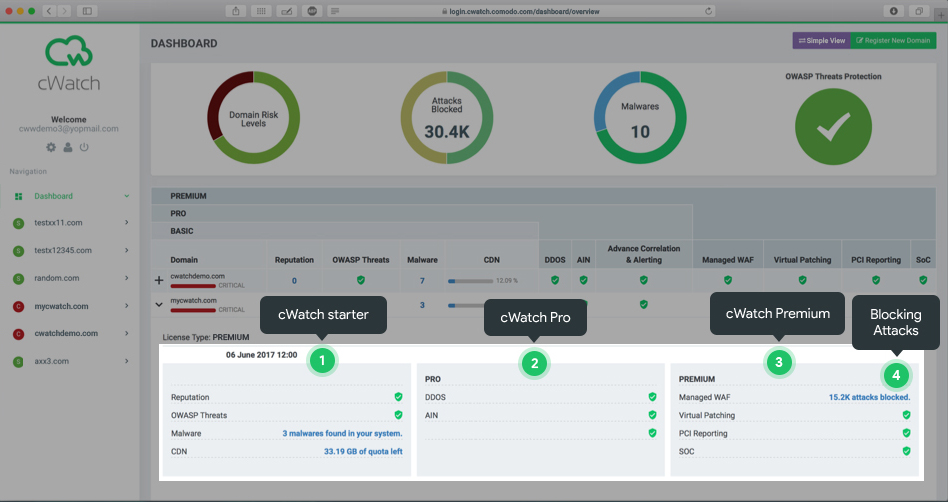
Task: Click the Advance Correlation check in mycwatch.com row
Action: click(x=644, y=304)
